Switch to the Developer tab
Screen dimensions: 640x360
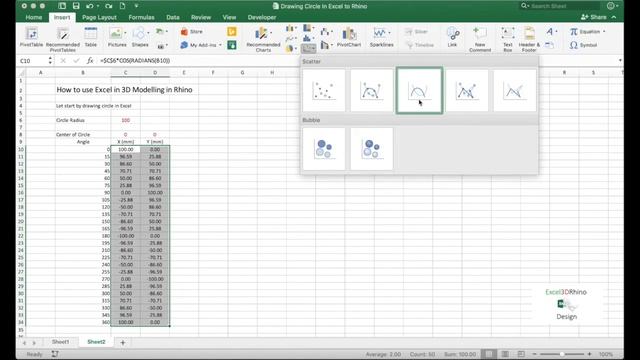pyautogui.click(x=262, y=17)
